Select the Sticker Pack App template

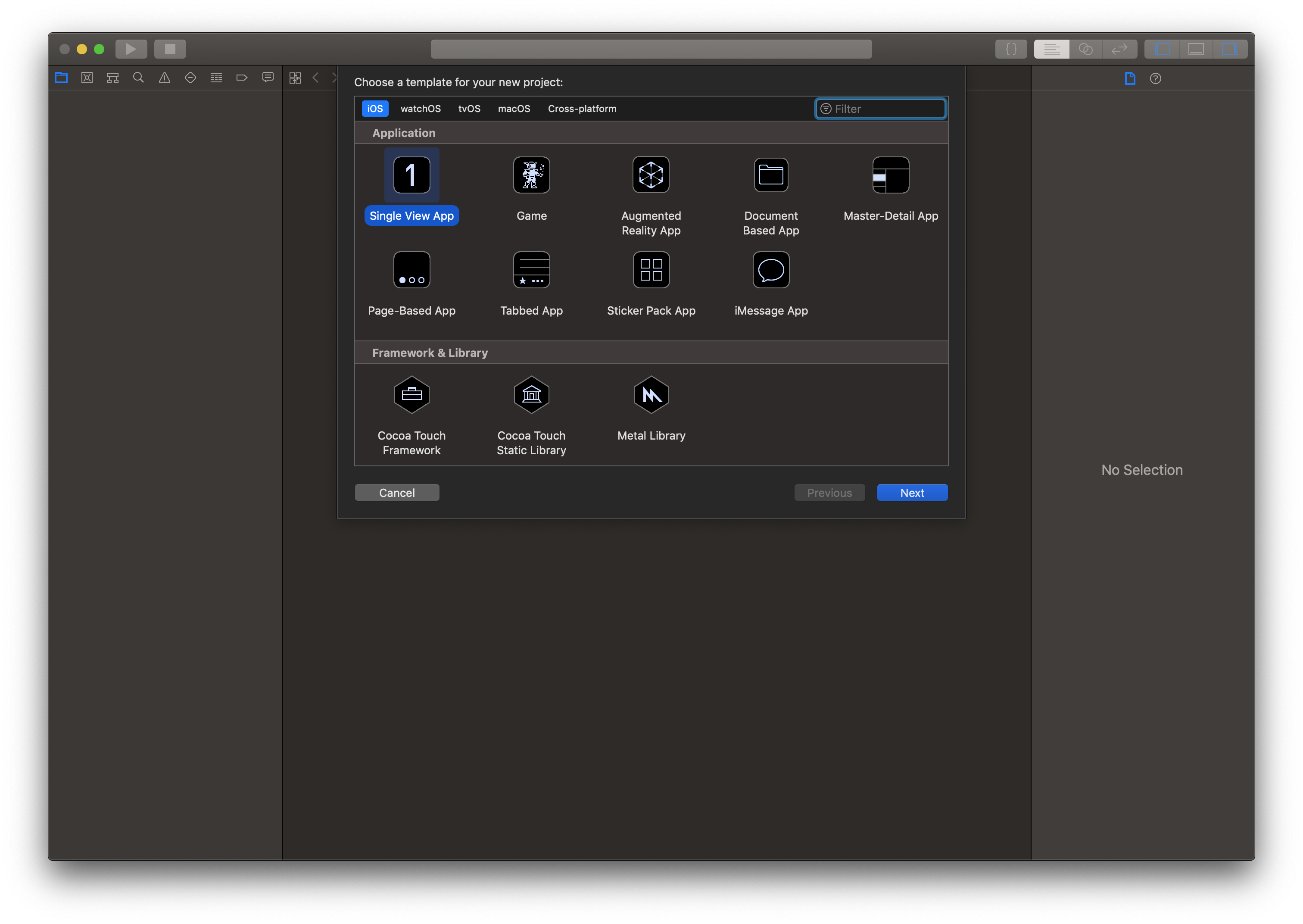651,270
